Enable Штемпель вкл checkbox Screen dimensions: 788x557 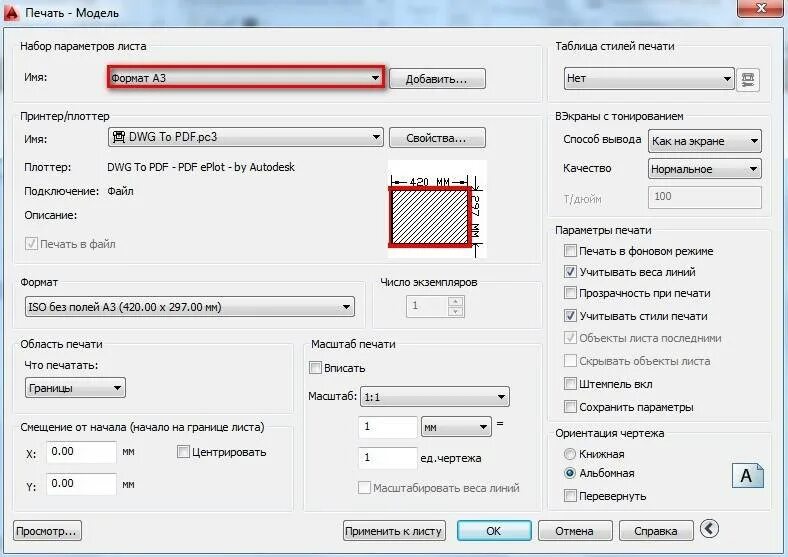[570, 384]
